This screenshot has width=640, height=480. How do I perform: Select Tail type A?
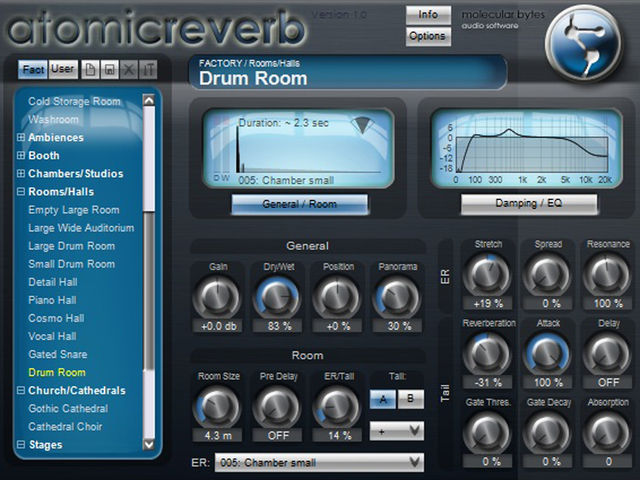coord(382,399)
